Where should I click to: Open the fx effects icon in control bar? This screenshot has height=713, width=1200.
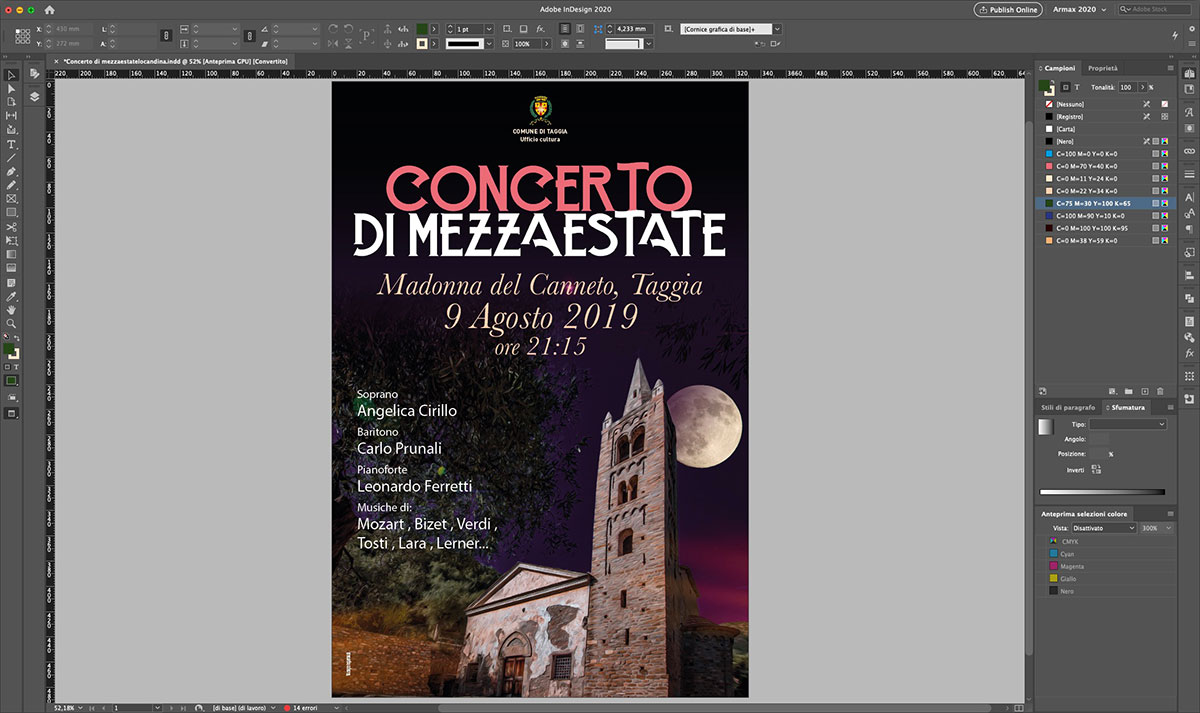coord(540,29)
